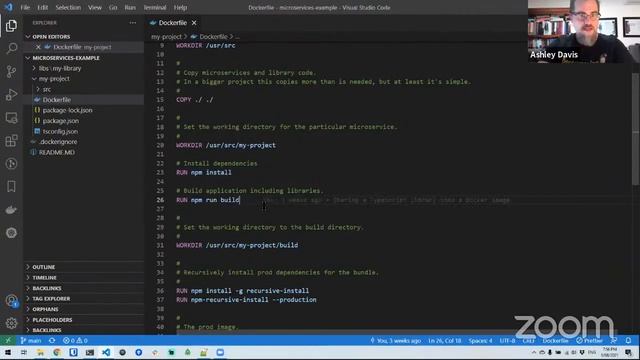Image resolution: width=640 pixels, height=360 pixels.
Task: Open errors and warnings count in status bar
Action: pyautogui.click(x=75, y=340)
